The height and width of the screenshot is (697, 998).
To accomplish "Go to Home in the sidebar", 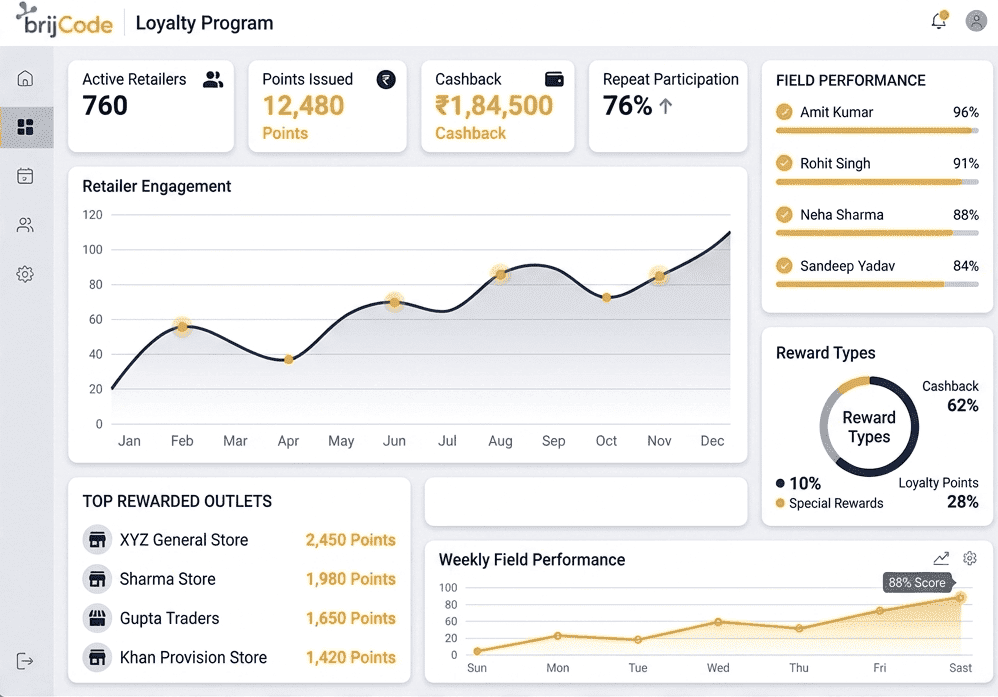I will (x=25, y=78).
